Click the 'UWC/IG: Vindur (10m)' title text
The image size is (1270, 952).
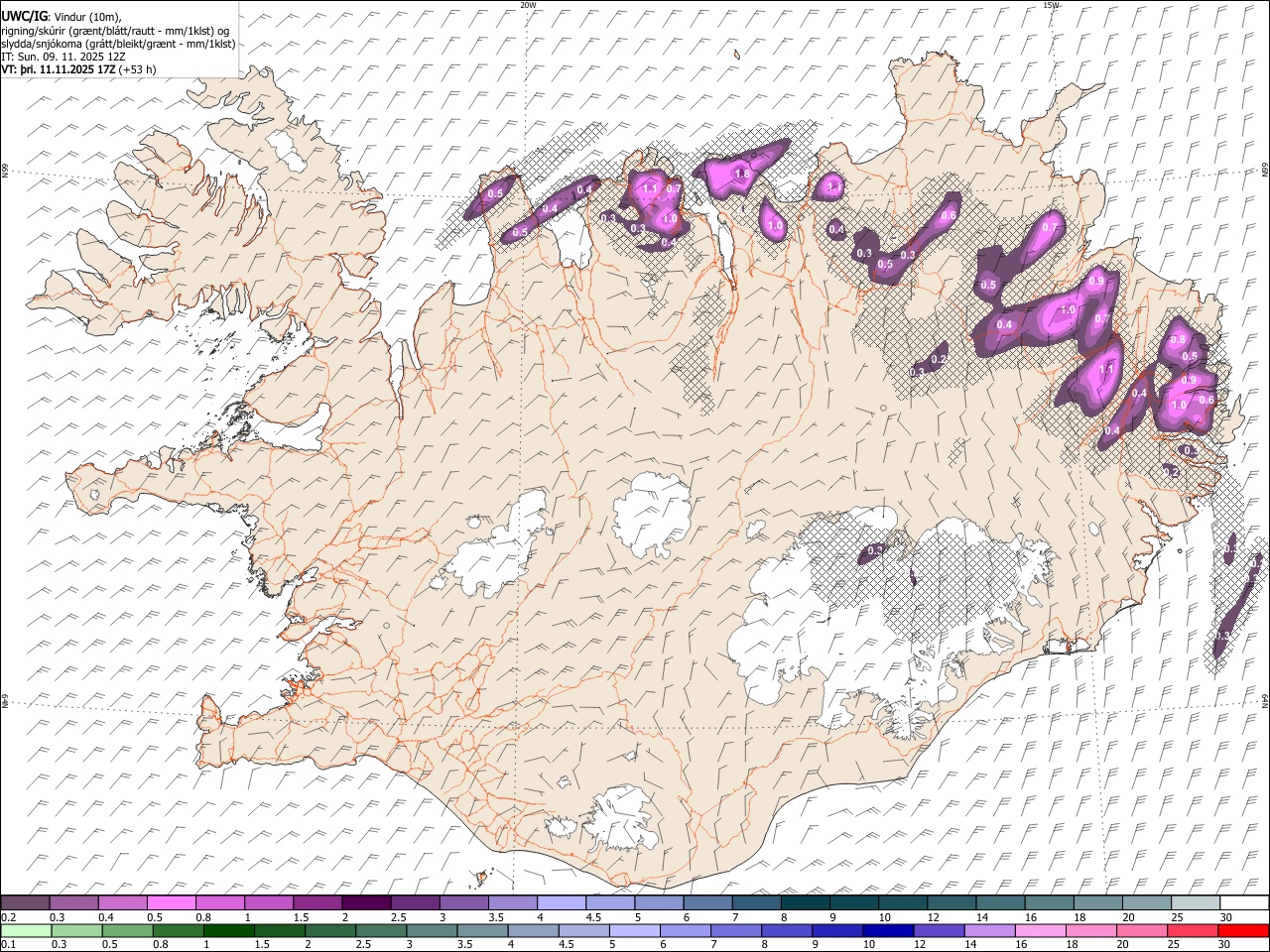tap(62, 17)
